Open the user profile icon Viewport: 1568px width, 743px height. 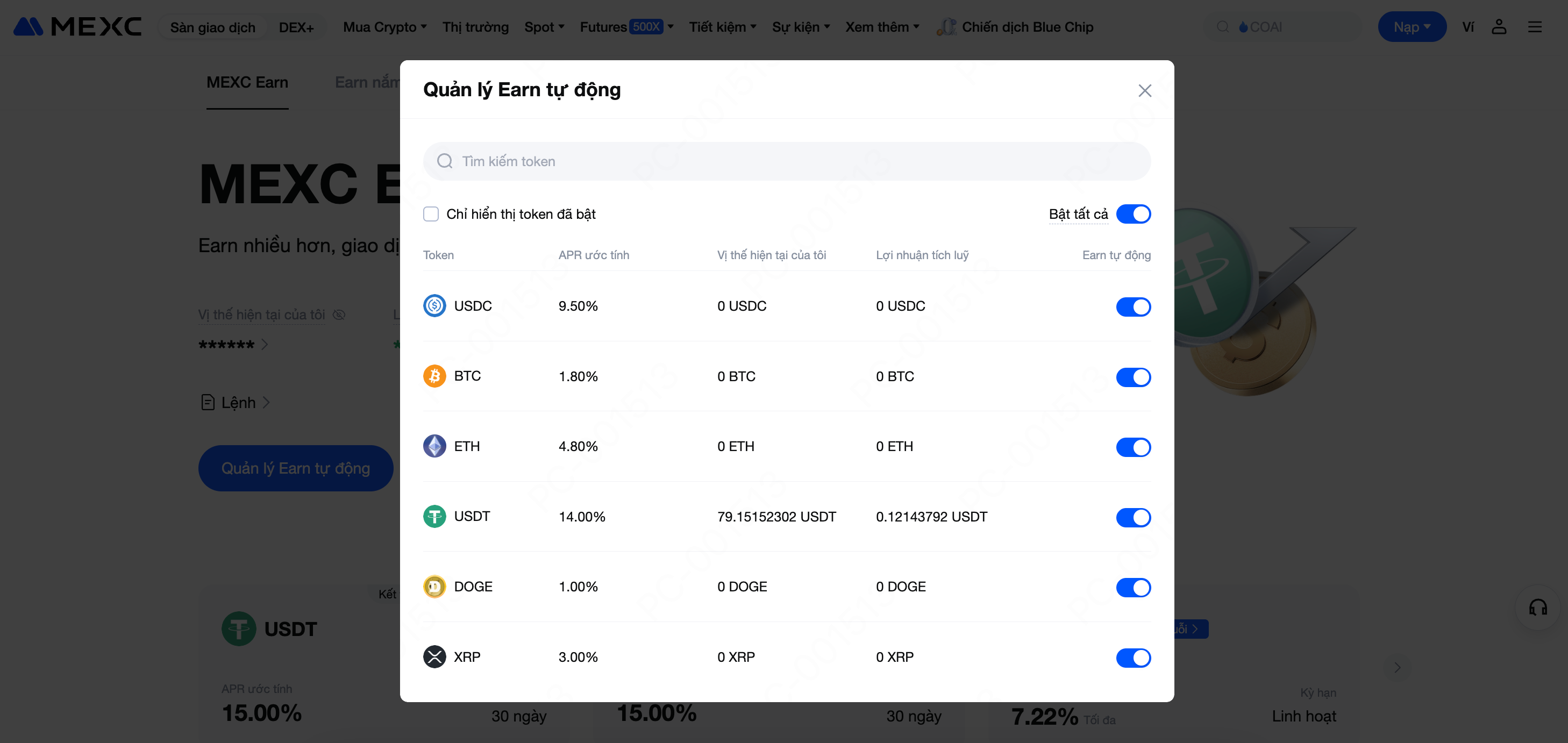coord(1499,27)
